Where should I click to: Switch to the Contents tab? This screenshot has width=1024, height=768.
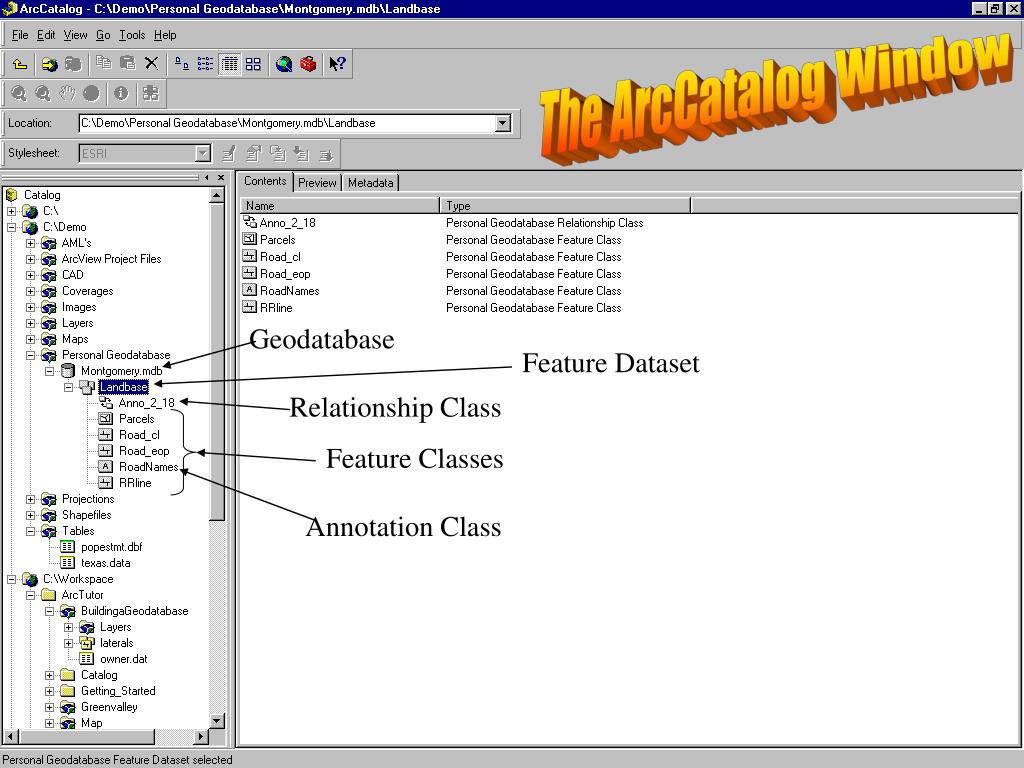tap(265, 182)
